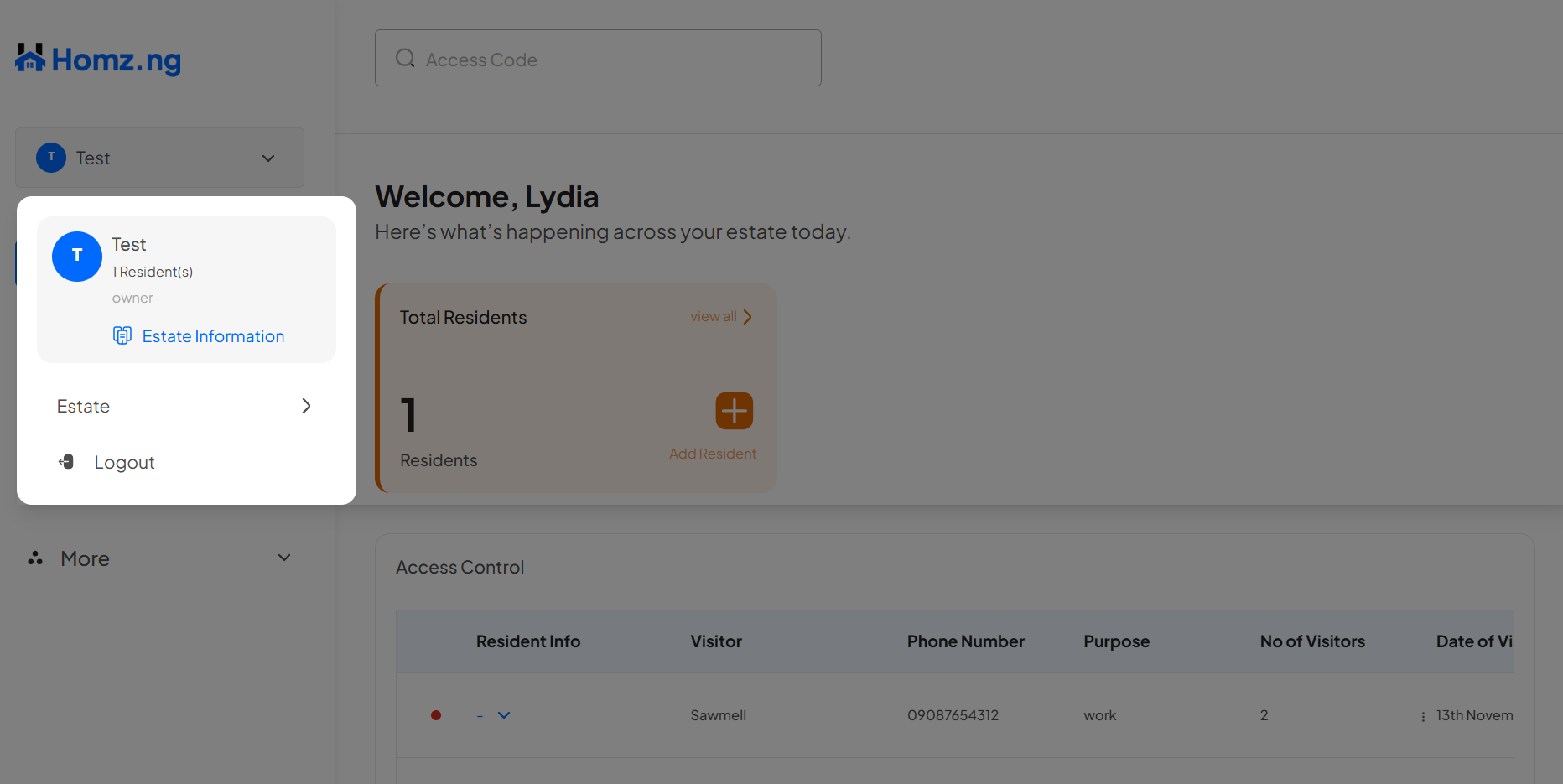Image resolution: width=1563 pixels, height=784 pixels.
Task: Click the blue T avatar in the popup
Action: point(76,257)
